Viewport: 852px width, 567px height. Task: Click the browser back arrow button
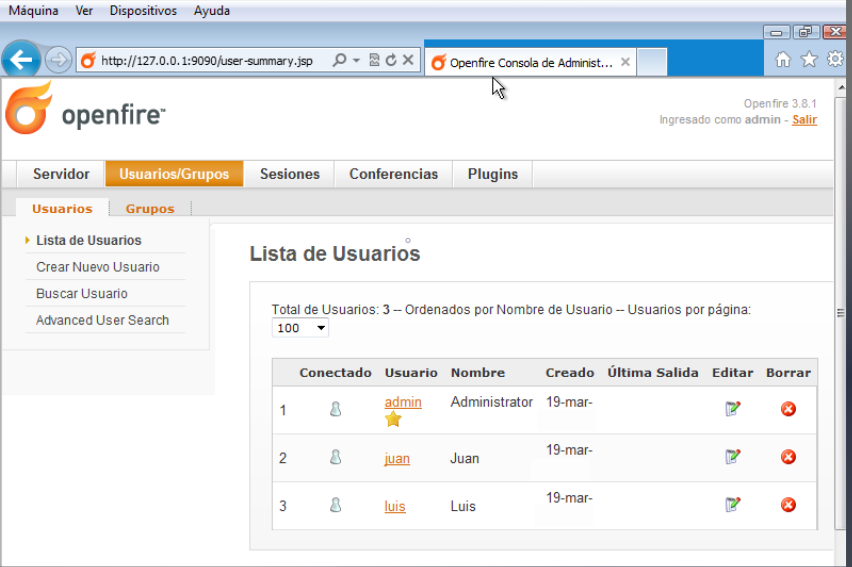[x=21, y=60]
